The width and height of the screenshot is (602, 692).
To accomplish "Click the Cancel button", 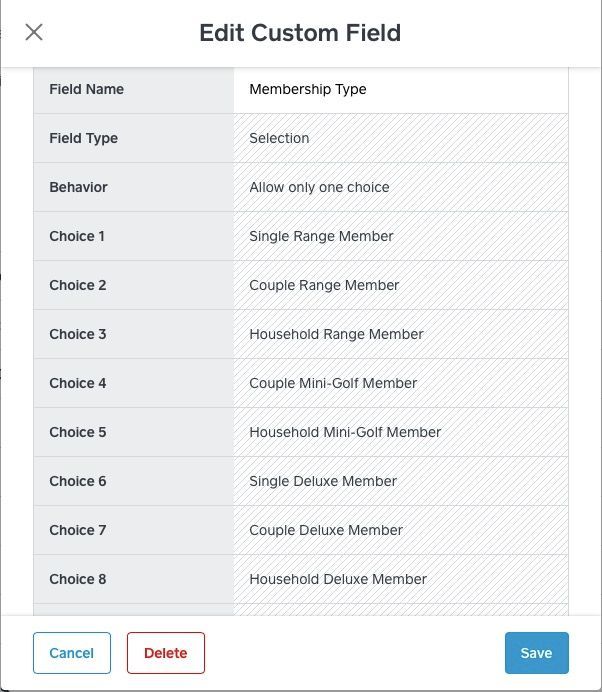I will (x=71, y=653).
